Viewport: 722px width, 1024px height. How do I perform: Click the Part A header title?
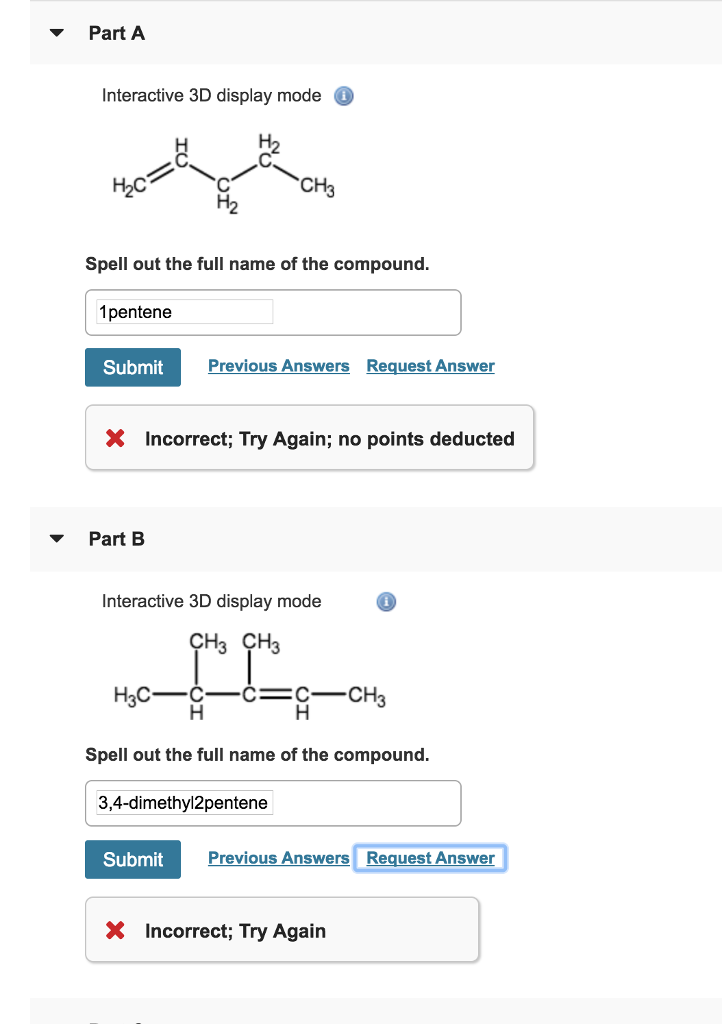117,34
